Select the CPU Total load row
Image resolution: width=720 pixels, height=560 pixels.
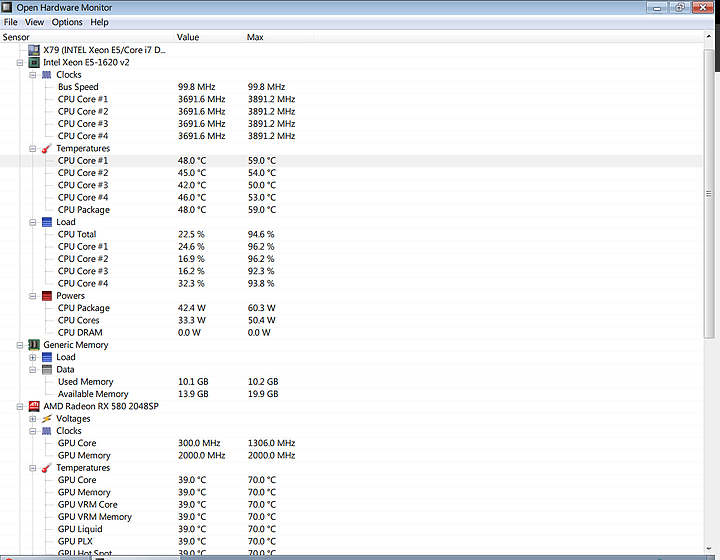click(351, 235)
